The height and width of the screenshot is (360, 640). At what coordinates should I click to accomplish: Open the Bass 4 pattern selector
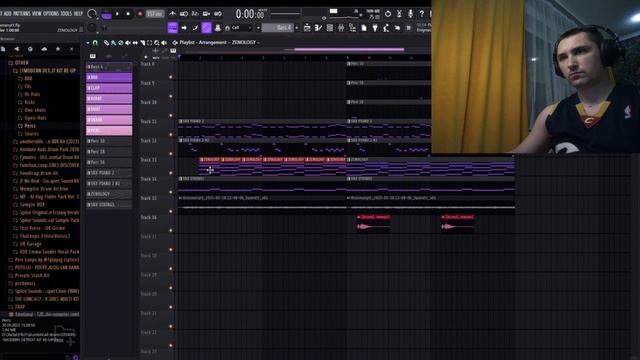pos(278,28)
